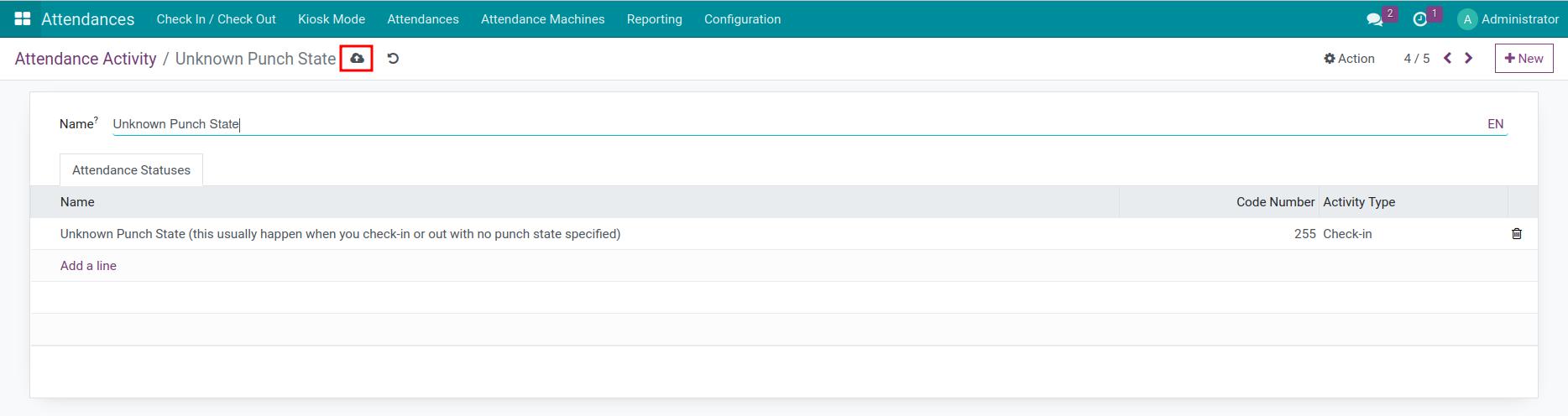Click the New record button
Viewport: 1568px width, 416px height.
[x=1524, y=59]
